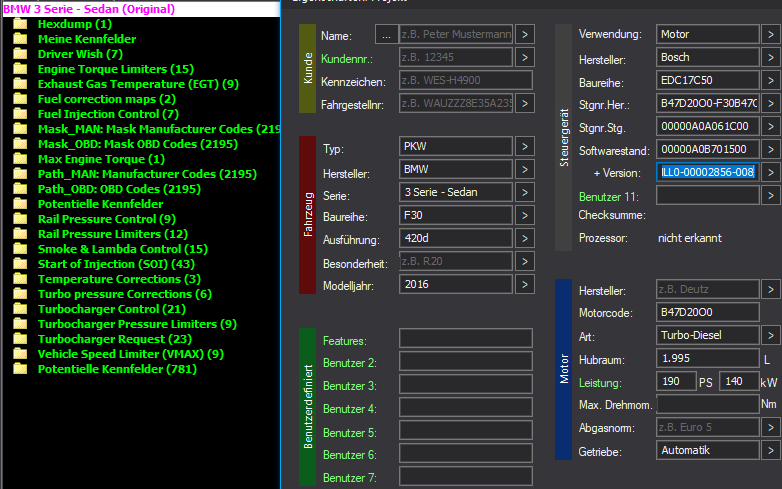Viewport: 782px width, 489px height.
Task: Click folder icon for Mask_MAN Manufacturer Codes
Action: coord(20,129)
